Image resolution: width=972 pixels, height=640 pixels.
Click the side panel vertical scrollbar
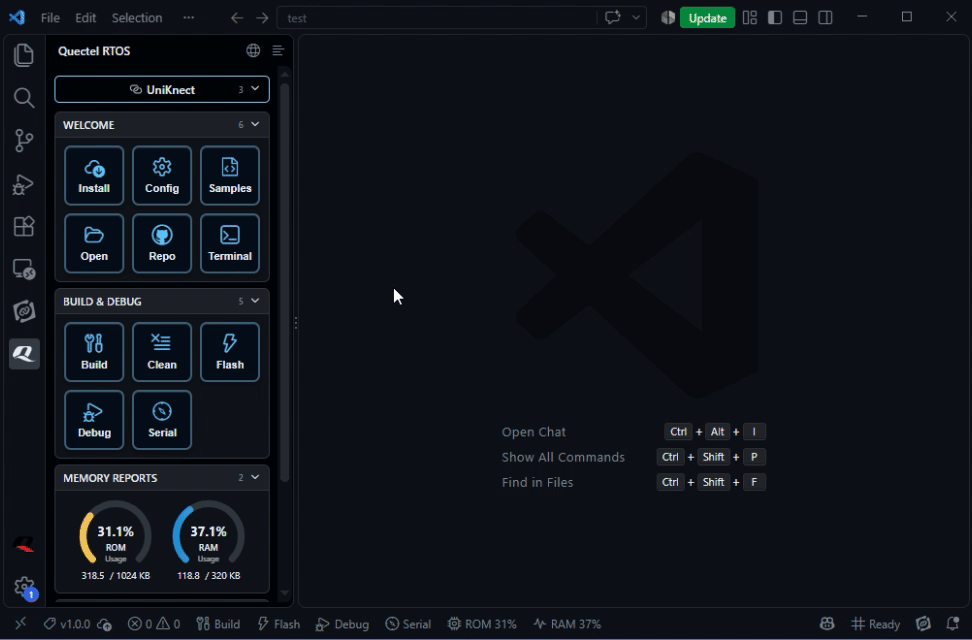285,282
